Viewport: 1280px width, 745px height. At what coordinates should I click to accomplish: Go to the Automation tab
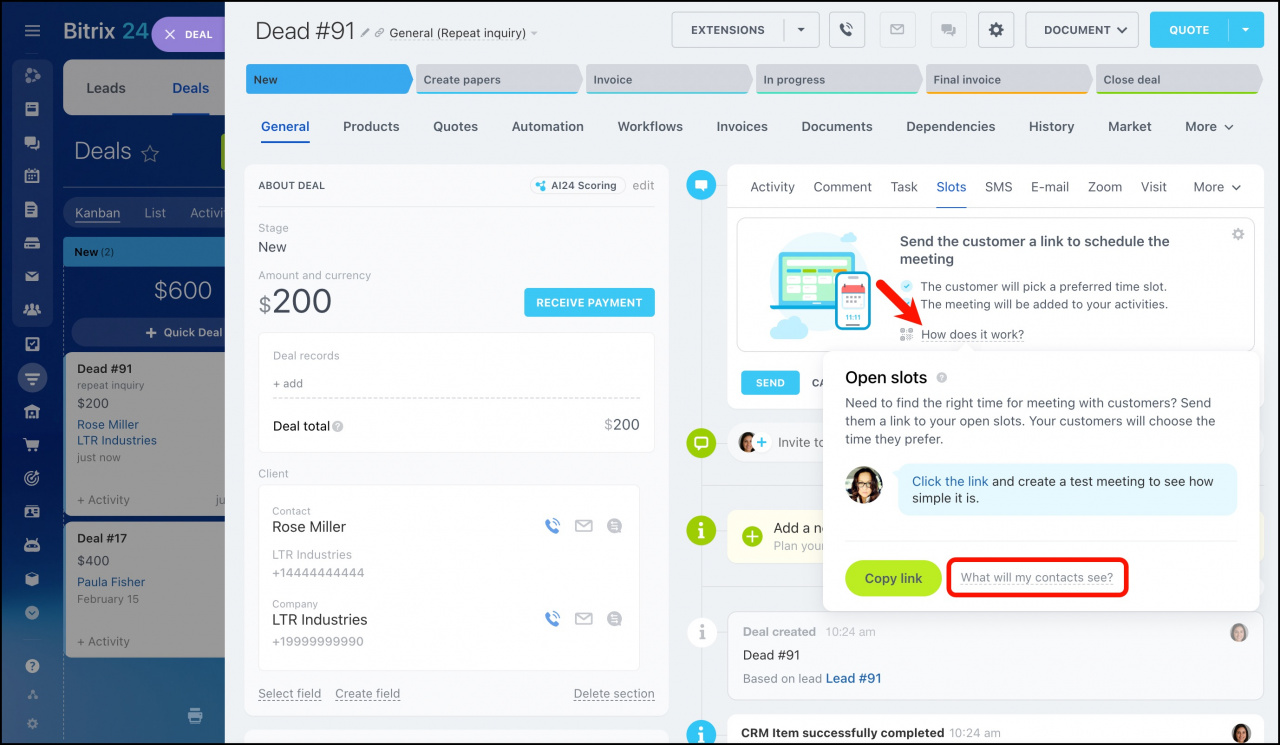[548, 127]
